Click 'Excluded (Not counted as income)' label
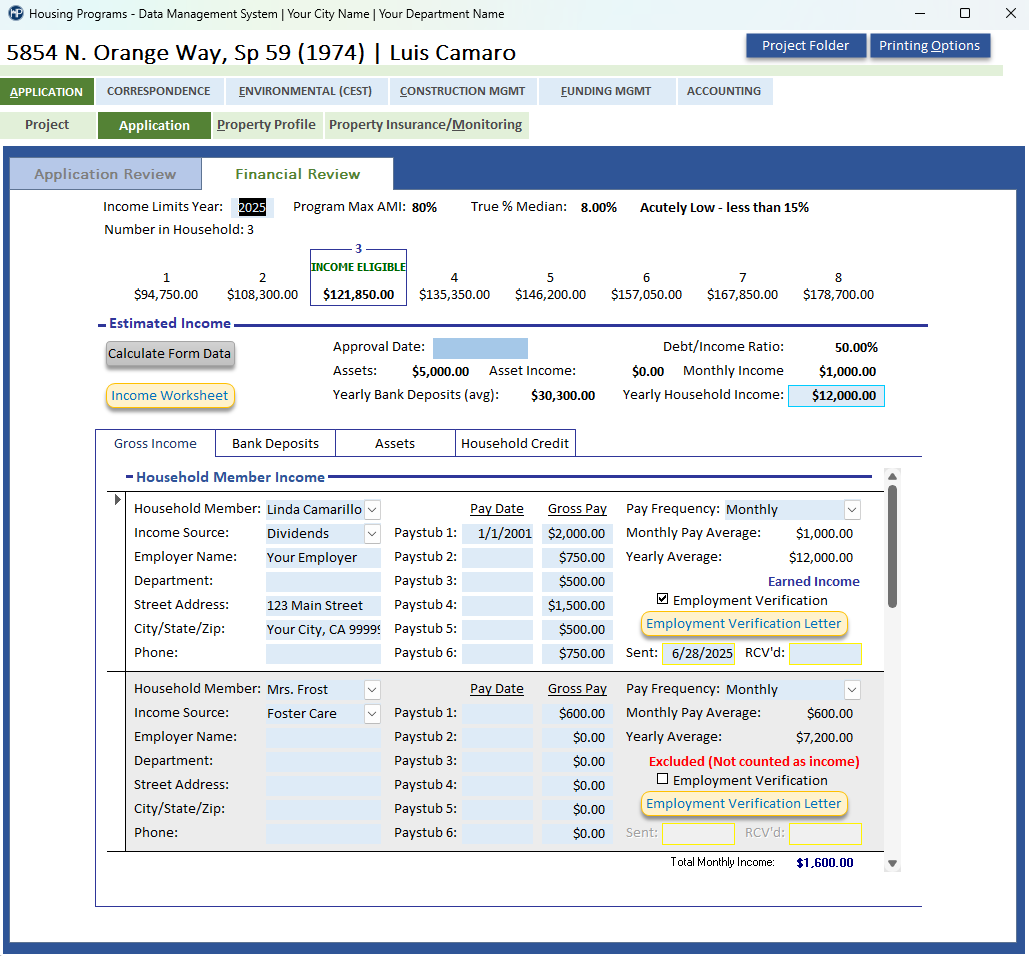1029x956 pixels. (754, 761)
